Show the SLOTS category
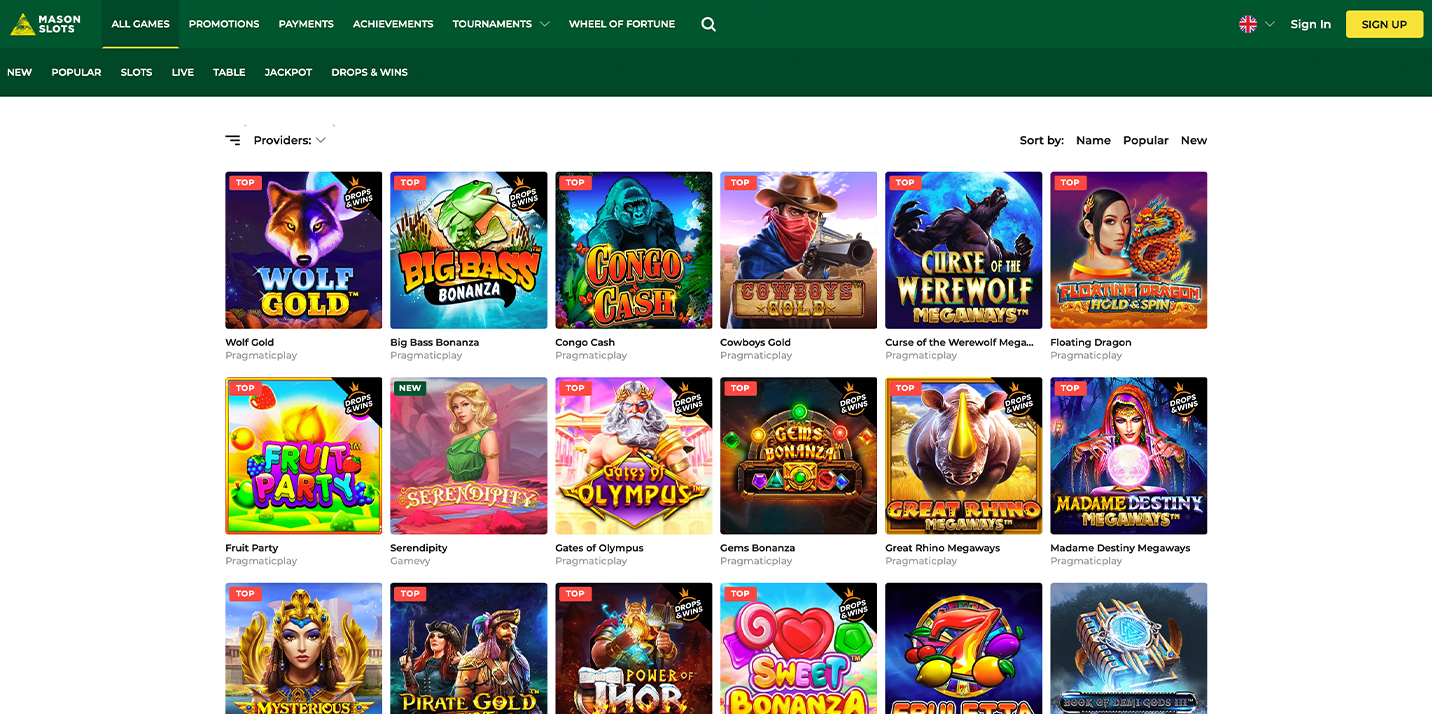 [x=136, y=72]
